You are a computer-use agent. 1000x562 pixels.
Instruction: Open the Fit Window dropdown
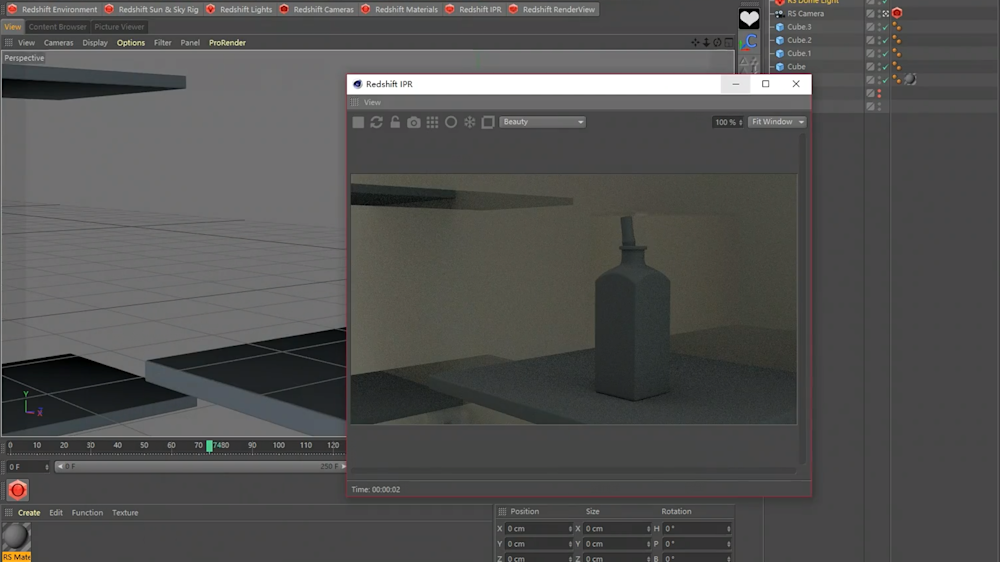point(777,122)
